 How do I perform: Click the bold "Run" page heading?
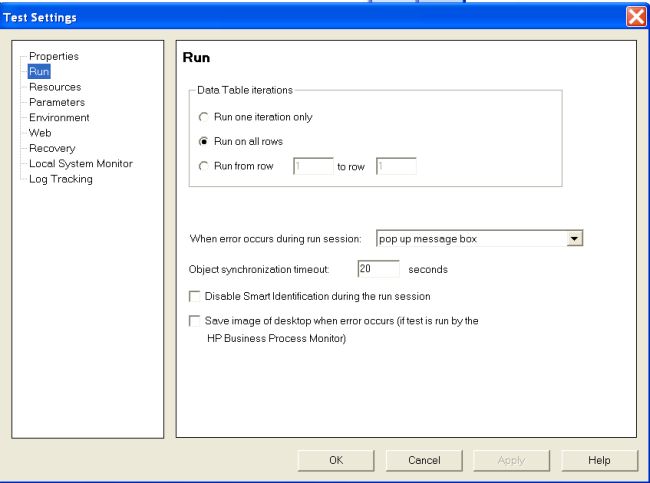coord(196,57)
